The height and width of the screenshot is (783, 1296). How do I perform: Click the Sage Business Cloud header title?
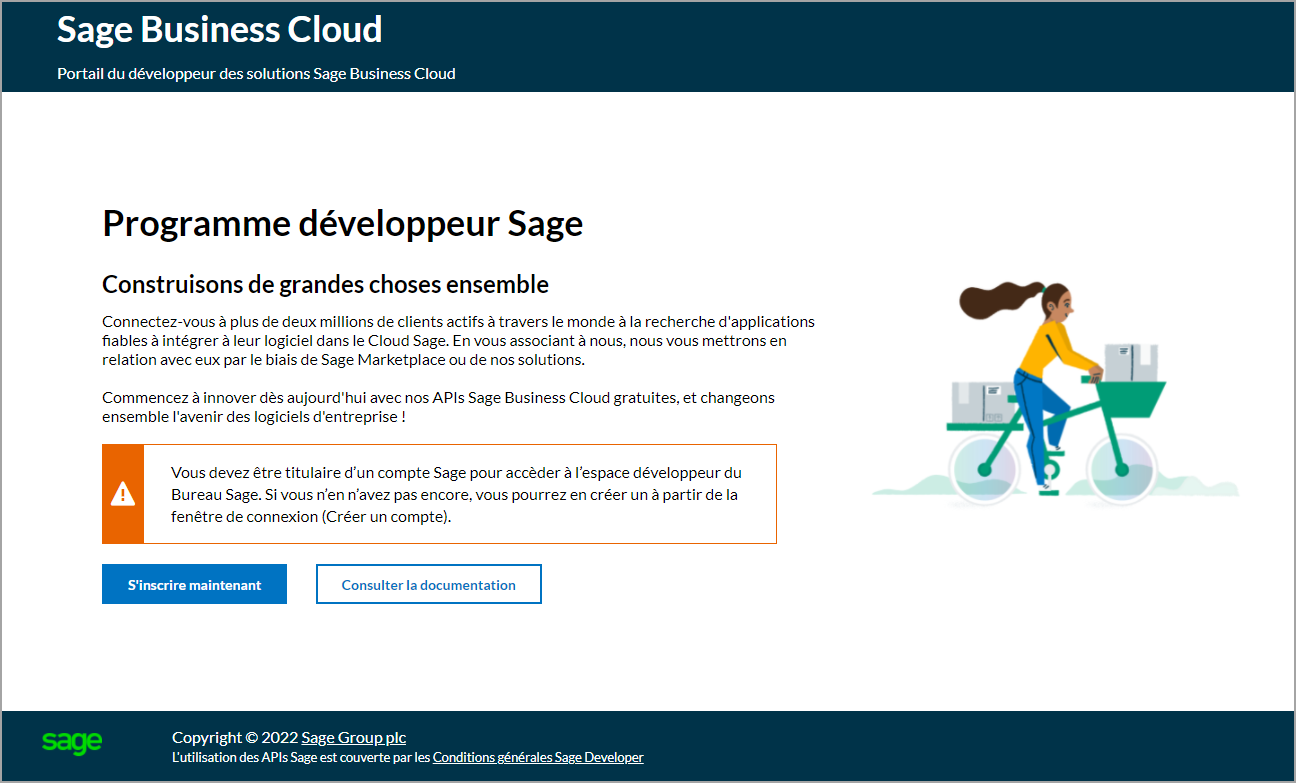220,29
